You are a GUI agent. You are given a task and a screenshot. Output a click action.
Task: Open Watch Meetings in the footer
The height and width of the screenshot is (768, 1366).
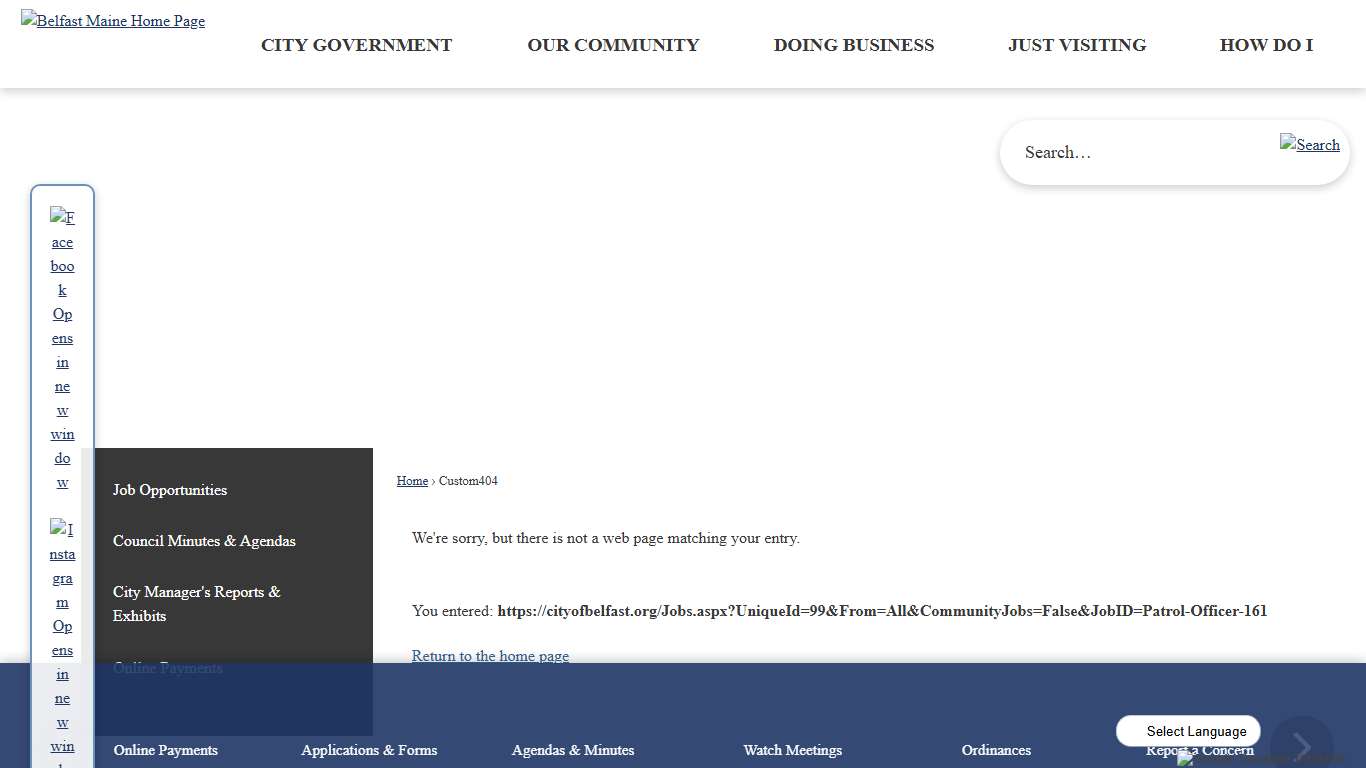coord(792,750)
